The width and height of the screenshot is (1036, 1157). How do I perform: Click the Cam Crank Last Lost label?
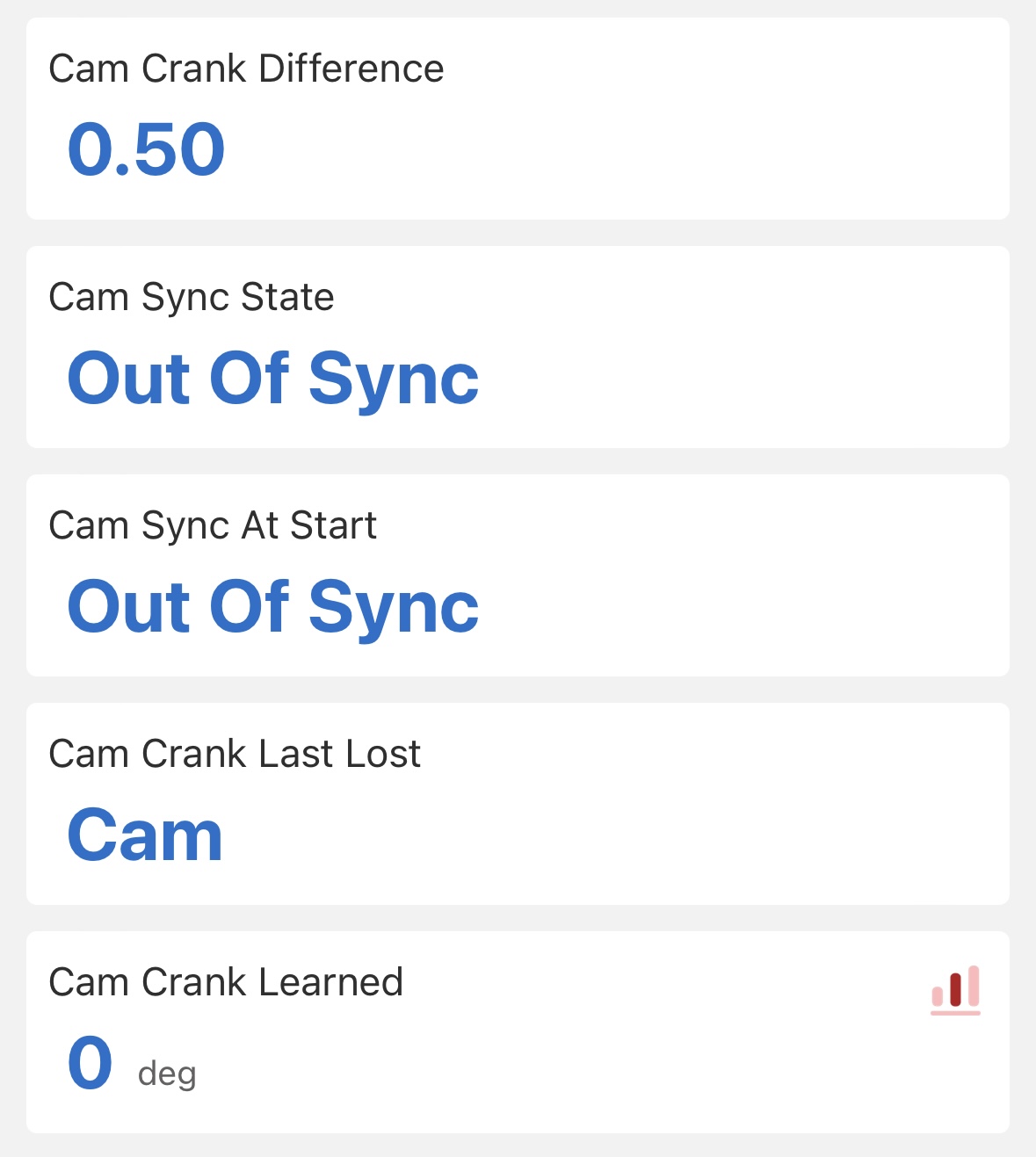pyautogui.click(x=235, y=754)
